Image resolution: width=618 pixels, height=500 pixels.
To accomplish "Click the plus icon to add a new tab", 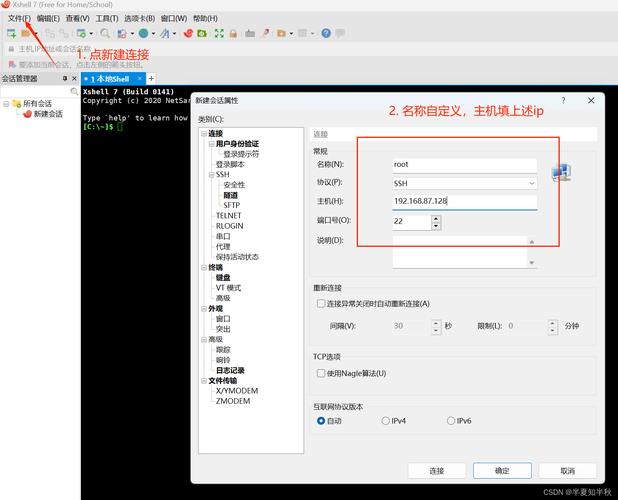I will [x=151, y=79].
